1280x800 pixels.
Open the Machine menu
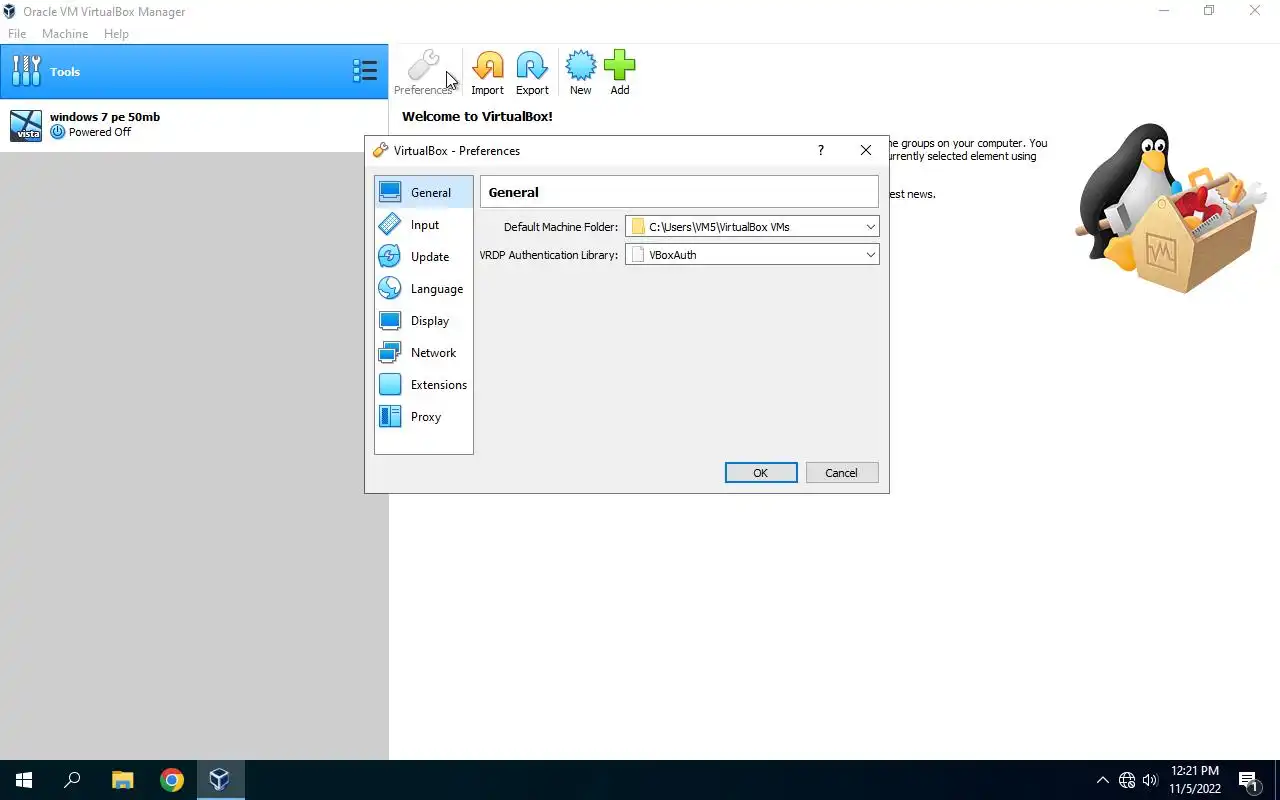point(65,33)
